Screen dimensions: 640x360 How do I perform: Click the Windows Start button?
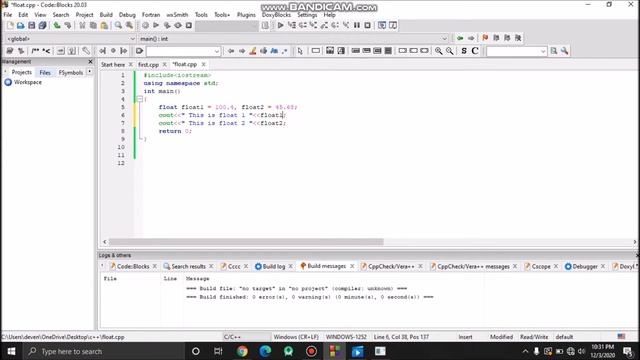tap(11, 351)
